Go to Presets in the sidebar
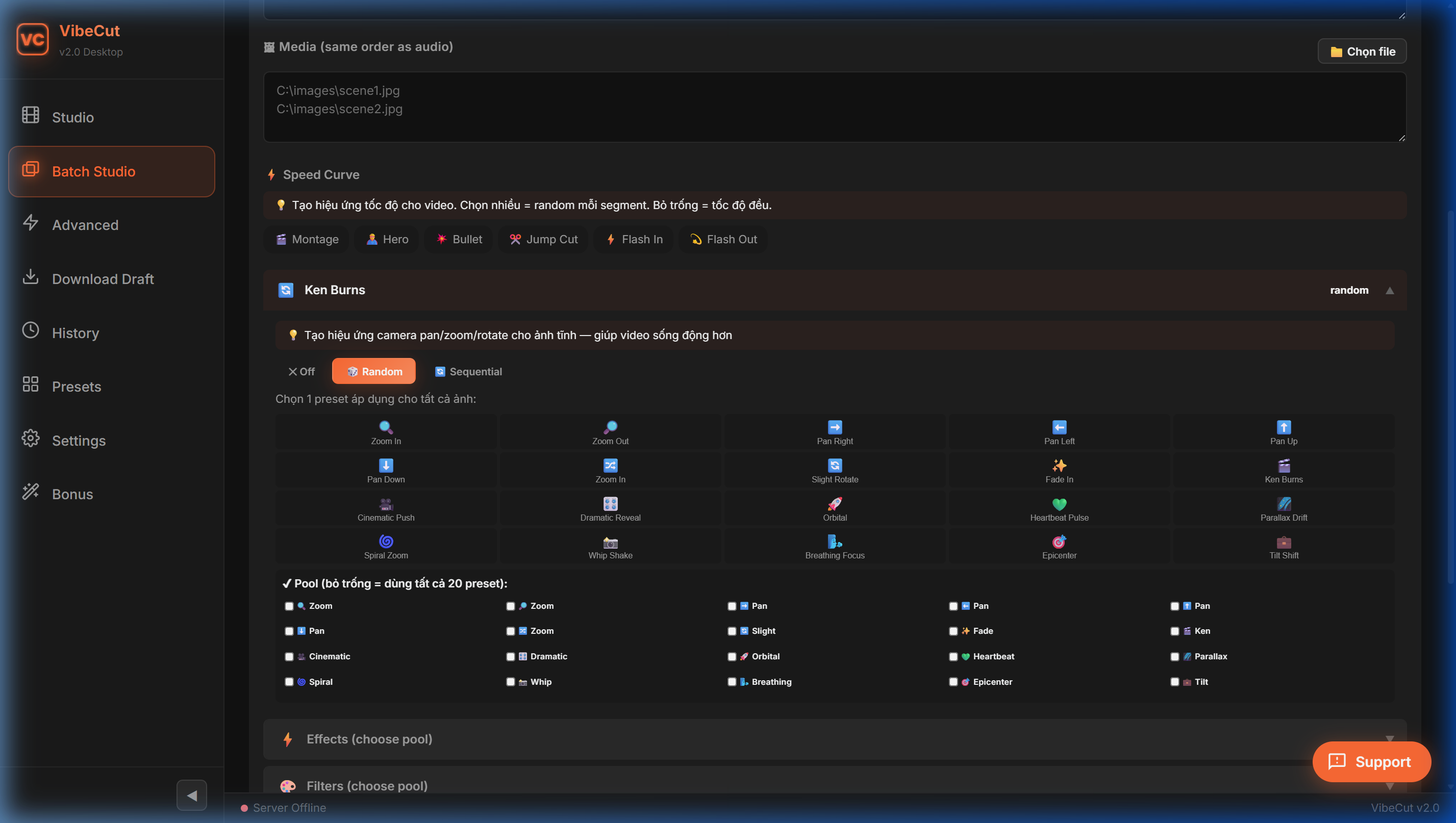 coord(111,387)
